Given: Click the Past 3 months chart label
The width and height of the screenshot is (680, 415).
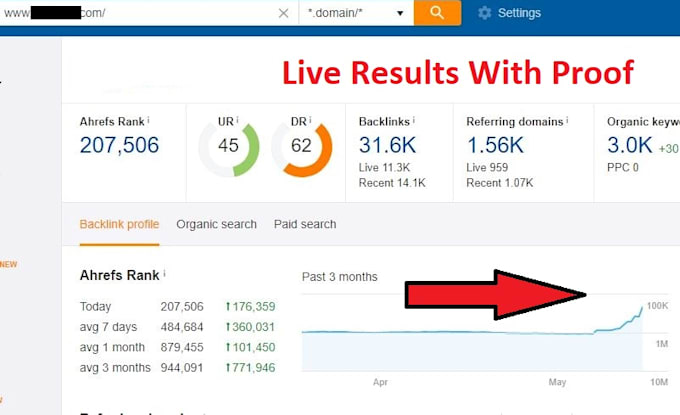Looking at the screenshot, I should point(340,277).
